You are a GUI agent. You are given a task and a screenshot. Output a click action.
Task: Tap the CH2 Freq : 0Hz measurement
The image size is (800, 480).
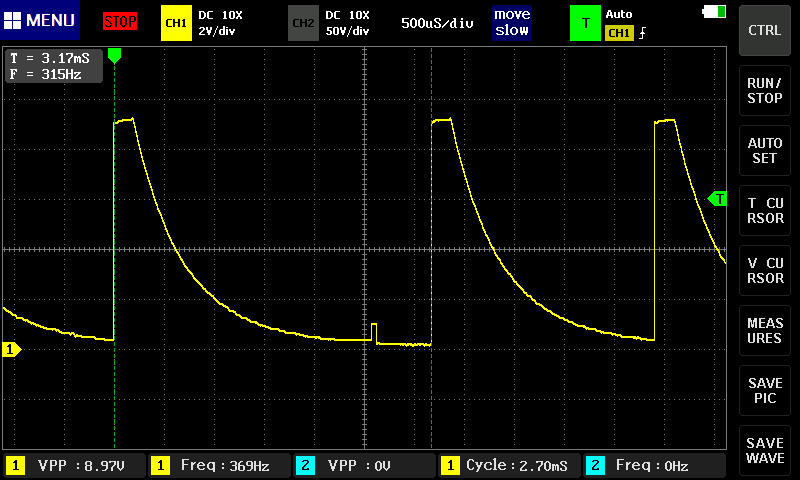tap(655, 466)
